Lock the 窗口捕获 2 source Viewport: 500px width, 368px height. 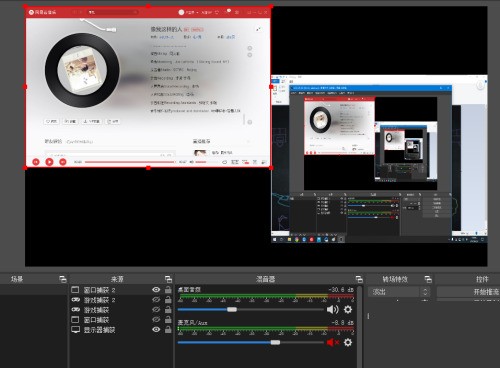click(x=168, y=290)
